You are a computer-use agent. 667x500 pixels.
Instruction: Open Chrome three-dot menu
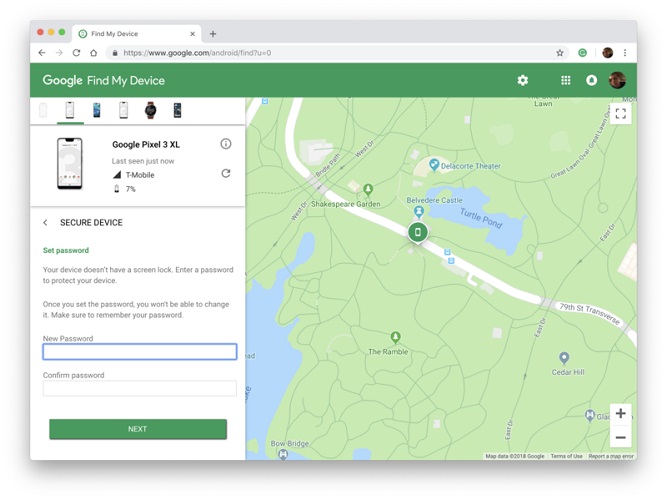pos(625,53)
